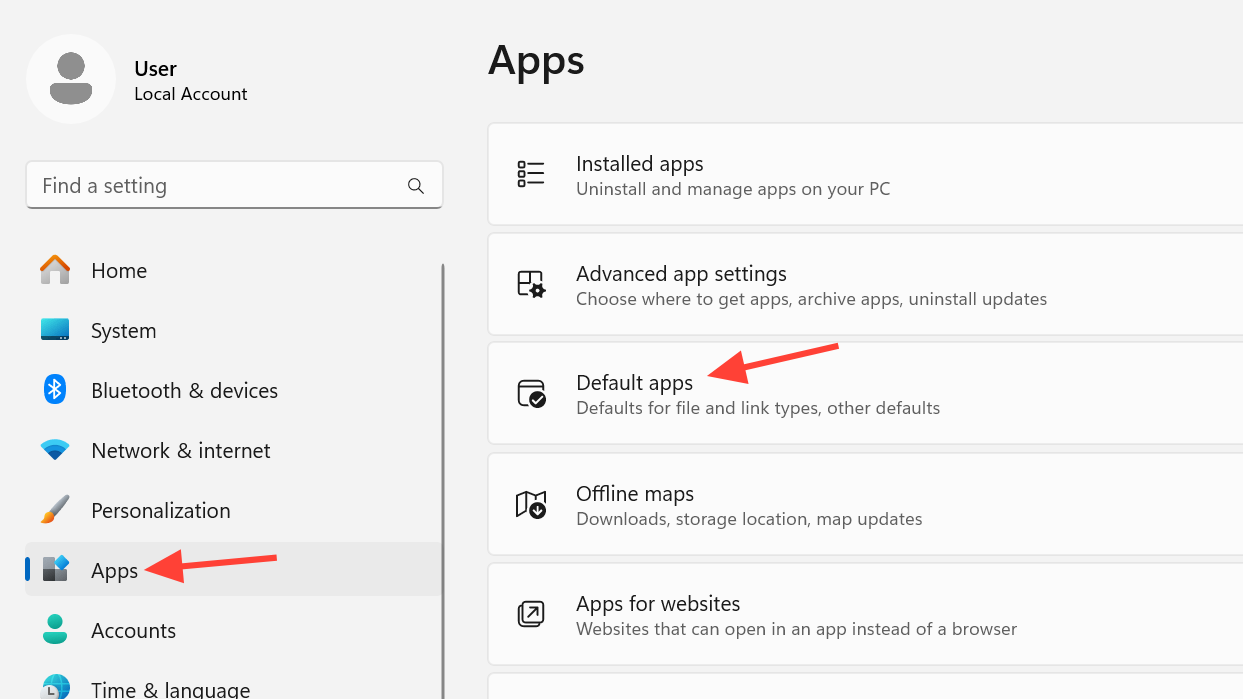Click the Offline maps download icon
The image size is (1243, 699).
point(531,504)
